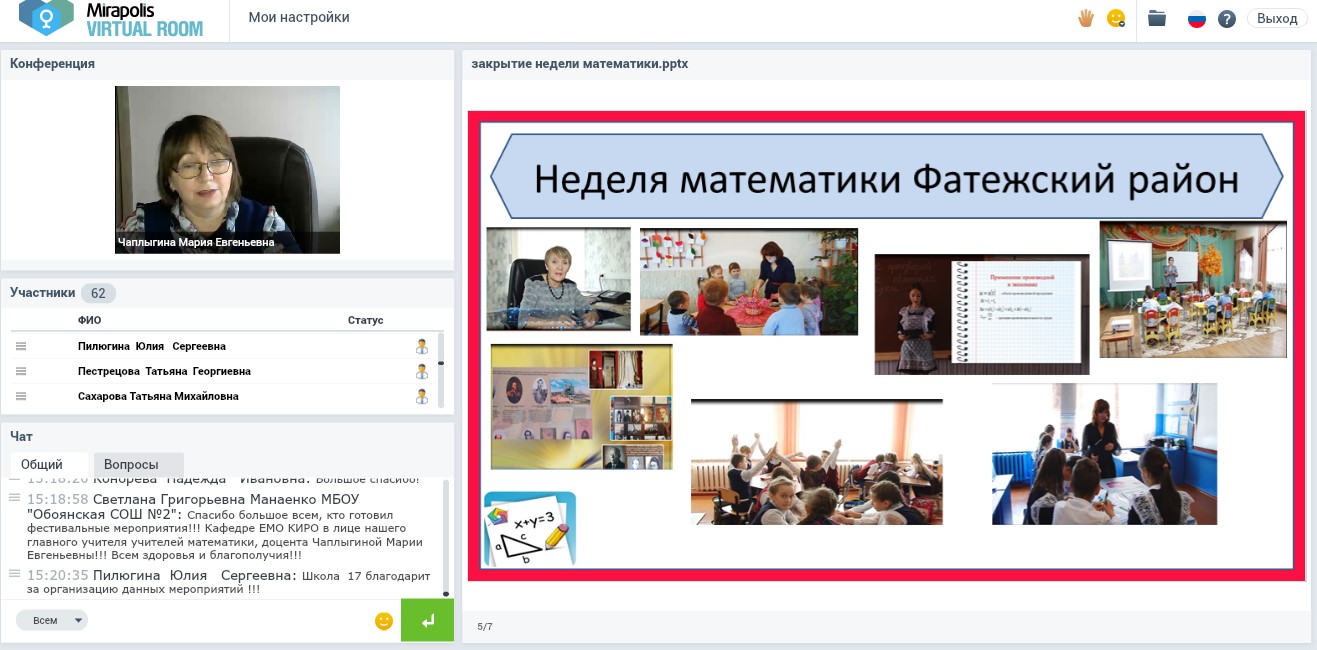
Task: Click Пилюгина Юлия Сергеевна chat message
Action: (x=229, y=582)
